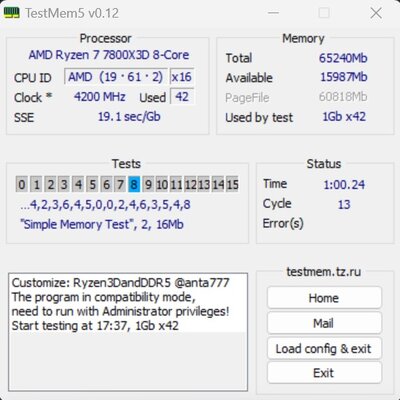The width and height of the screenshot is (400, 400).
Task: Select test box number 4
Action: pos(78,184)
